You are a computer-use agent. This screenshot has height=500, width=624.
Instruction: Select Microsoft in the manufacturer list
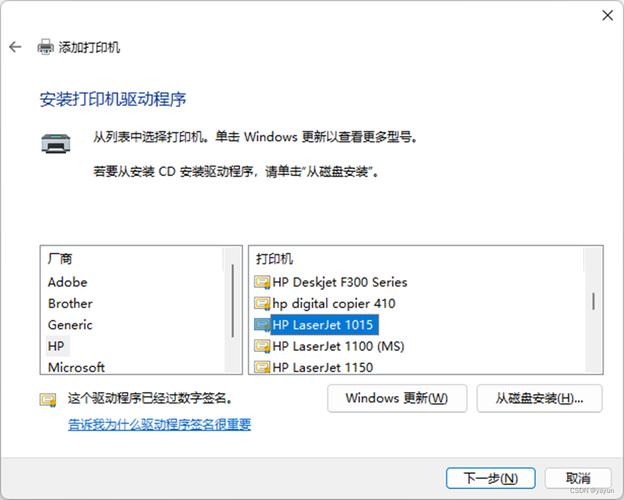coord(76,367)
